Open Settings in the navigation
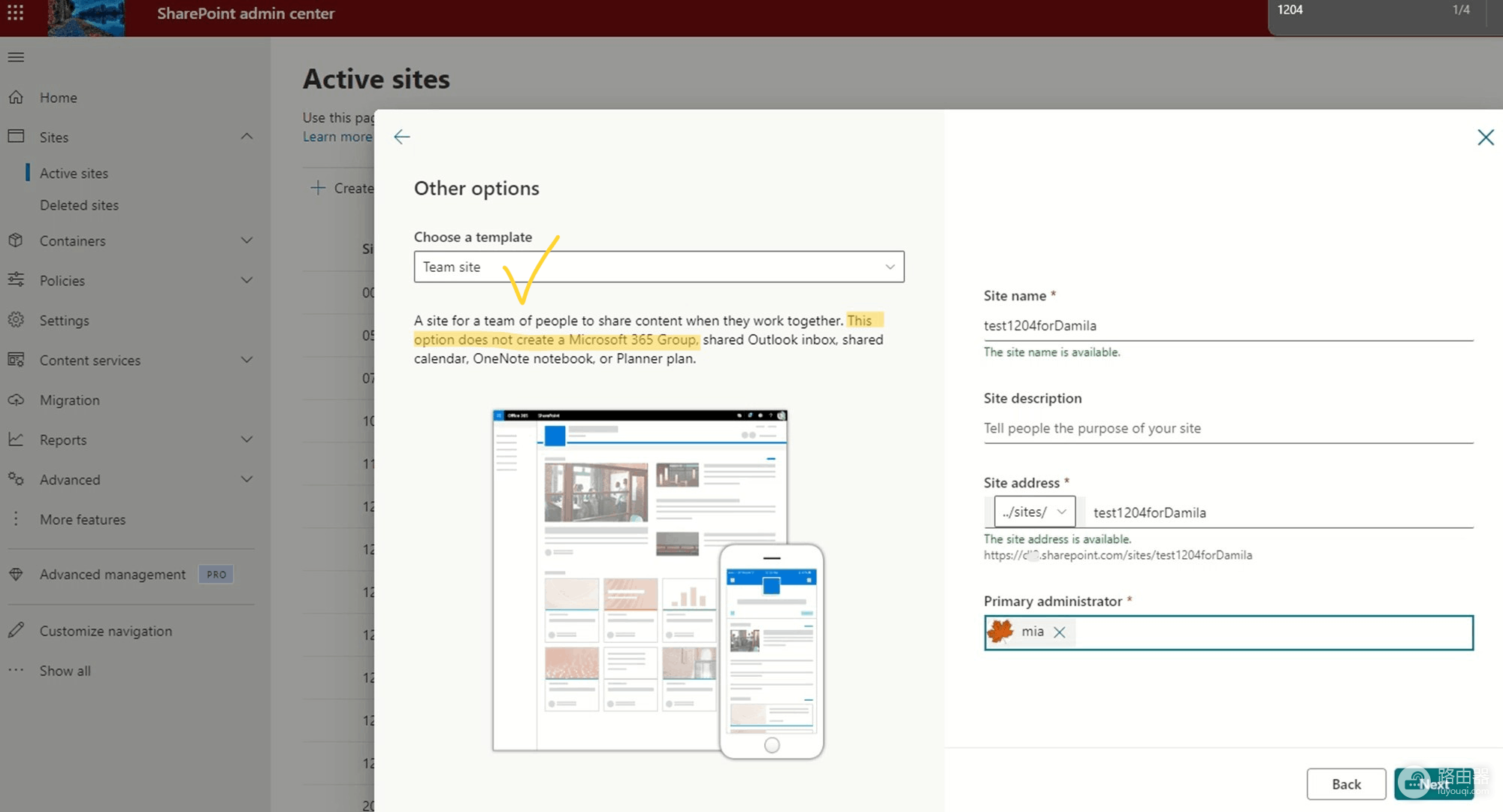The height and width of the screenshot is (812, 1503). point(64,321)
